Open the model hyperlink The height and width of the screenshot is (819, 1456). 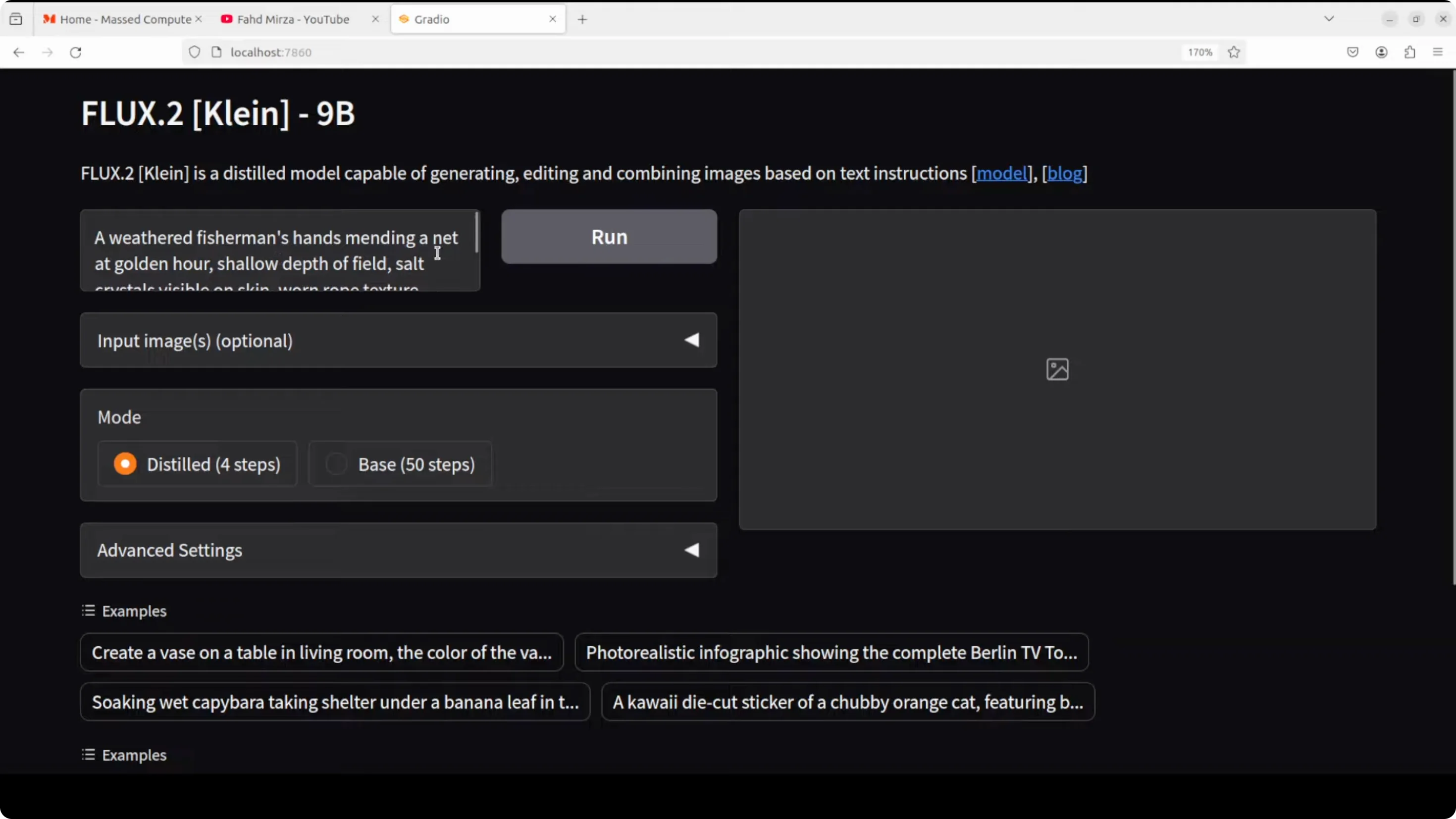pos(1001,173)
